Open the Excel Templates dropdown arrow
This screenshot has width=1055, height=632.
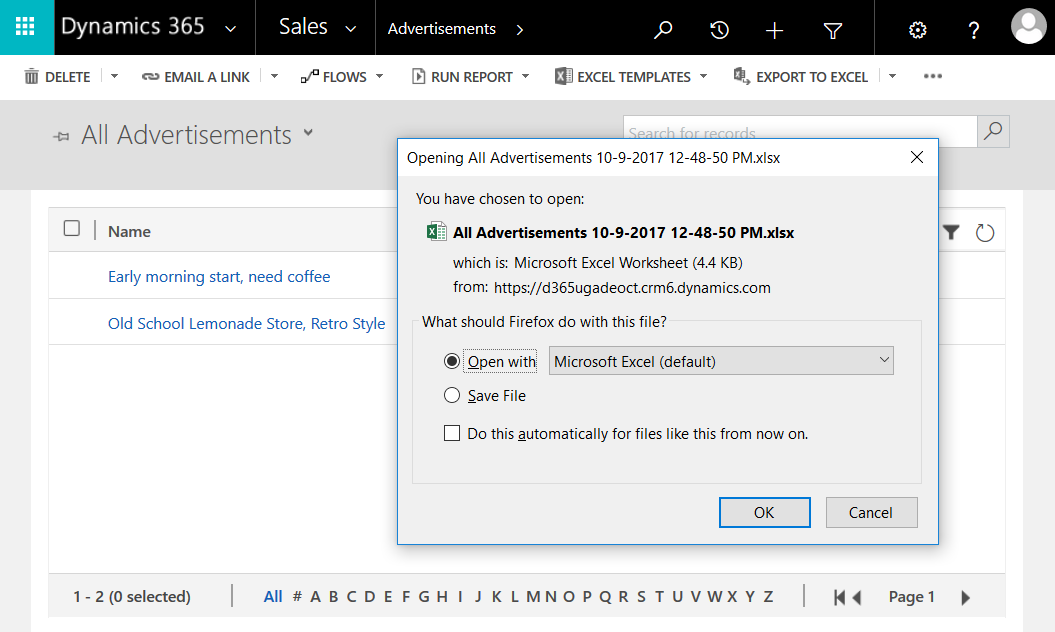[703, 76]
